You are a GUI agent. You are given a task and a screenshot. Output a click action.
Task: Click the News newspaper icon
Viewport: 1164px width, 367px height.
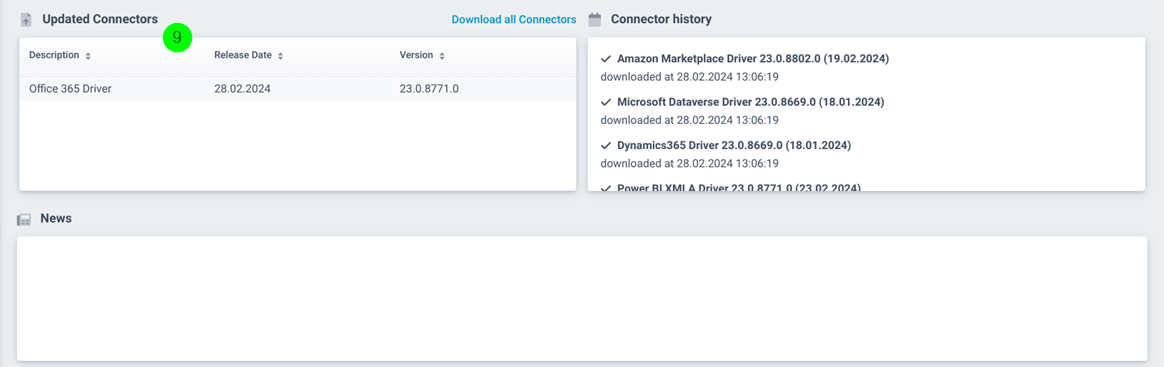24,219
